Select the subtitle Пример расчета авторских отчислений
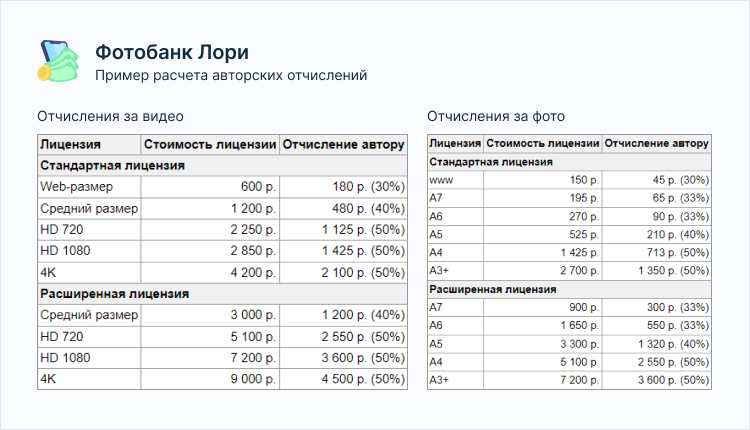Screen dimensions: 750x430 pos(230,76)
